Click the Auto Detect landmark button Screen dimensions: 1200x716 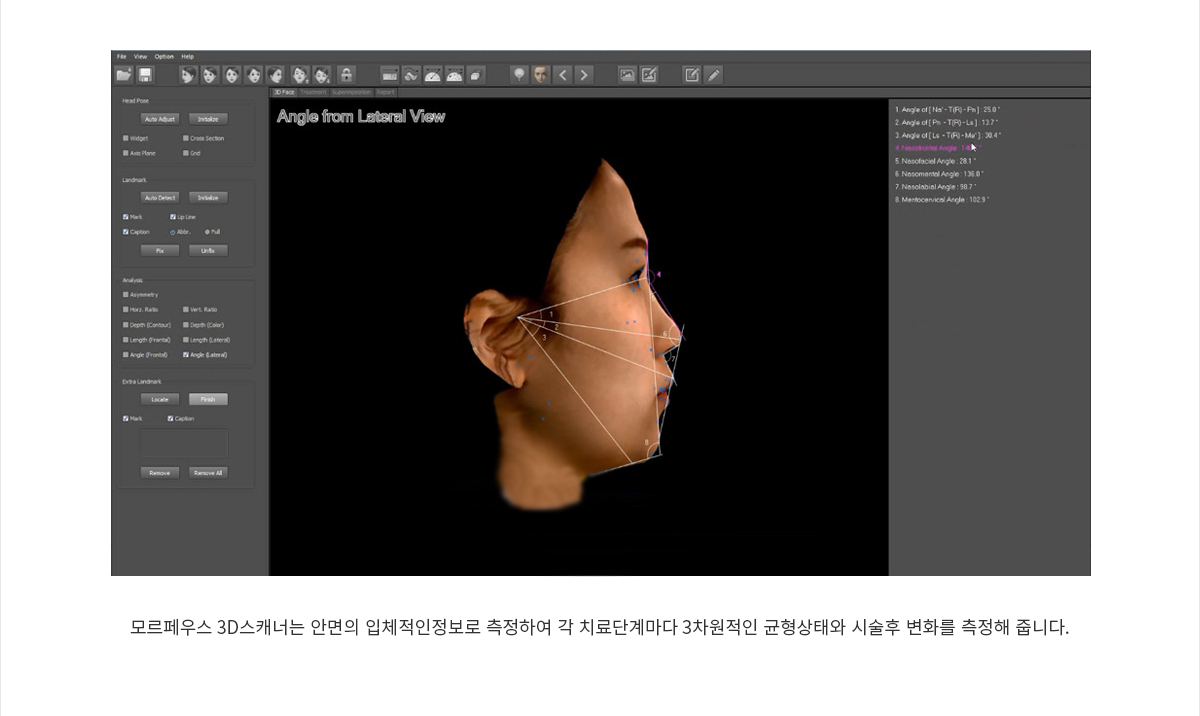click(159, 197)
